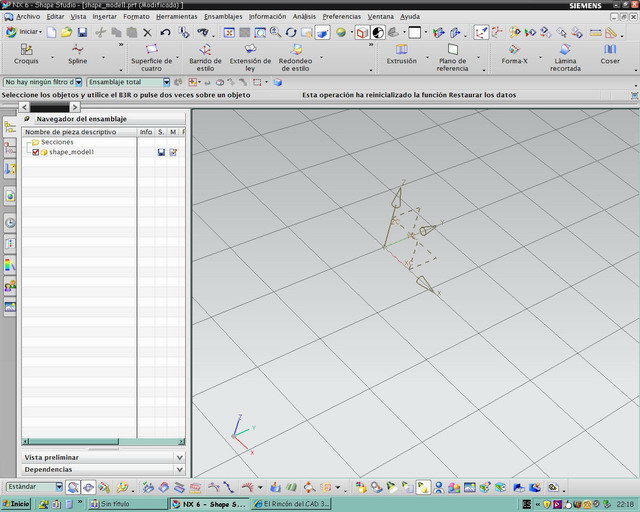Click the Windows Inicio start button
The height and width of the screenshot is (512, 640).
point(16,504)
